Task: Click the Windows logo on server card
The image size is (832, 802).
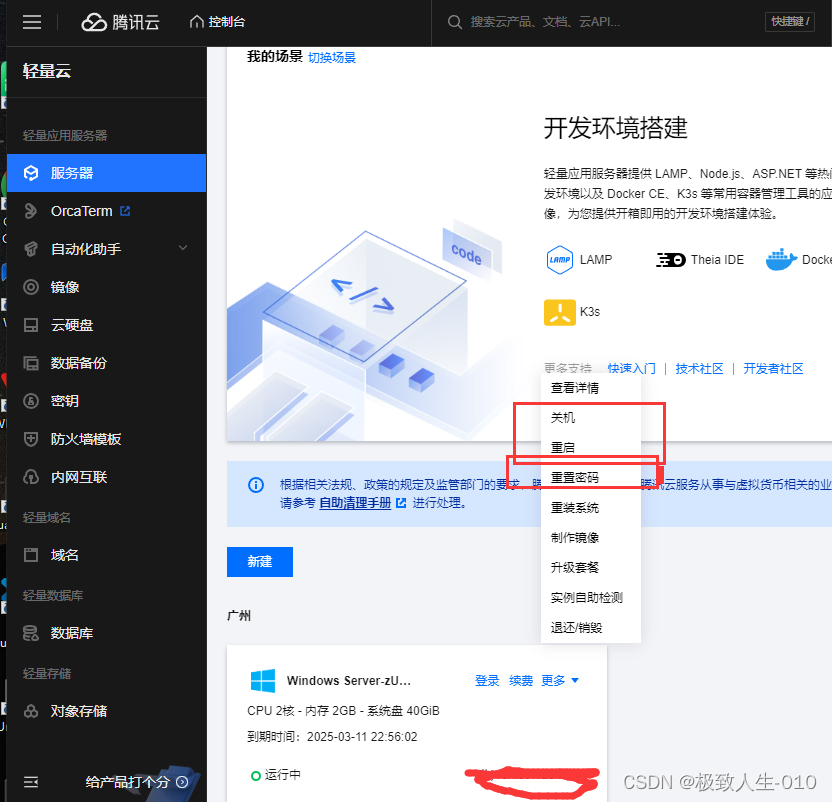Action: 263,680
